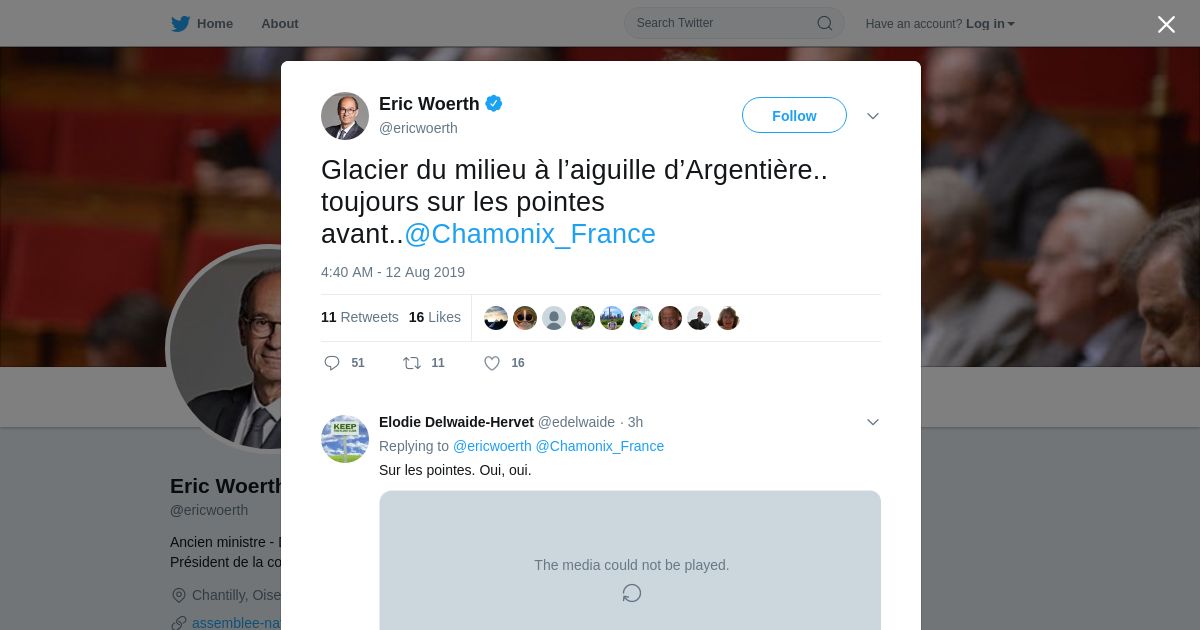View the 16 Likes list
The height and width of the screenshot is (630, 1200).
pyautogui.click(x=435, y=317)
